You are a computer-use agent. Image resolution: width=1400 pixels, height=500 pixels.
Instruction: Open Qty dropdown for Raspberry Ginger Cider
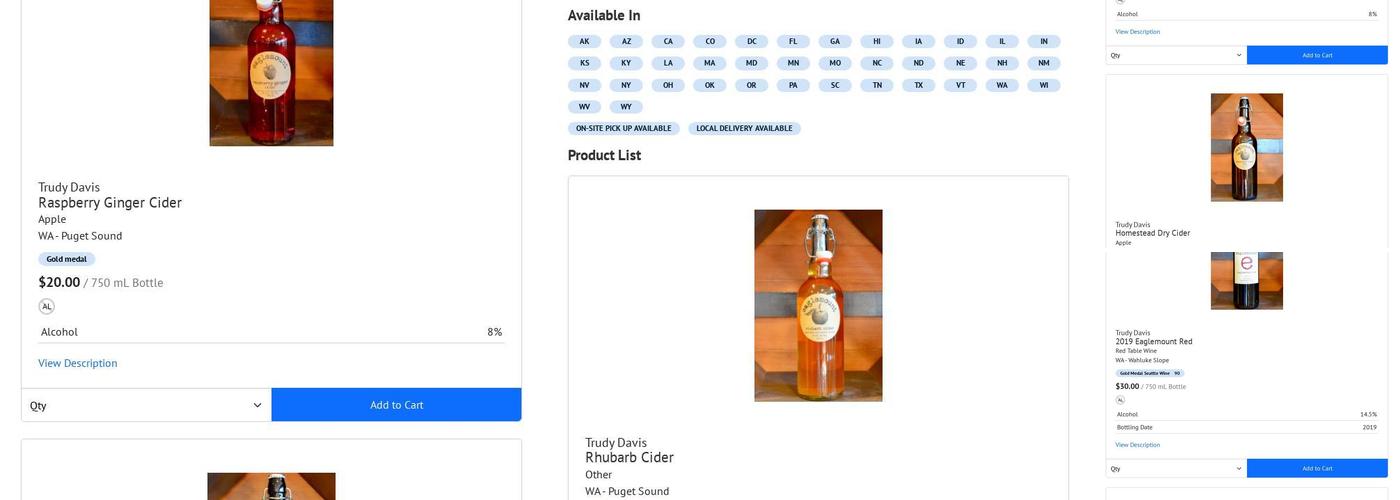coord(146,405)
